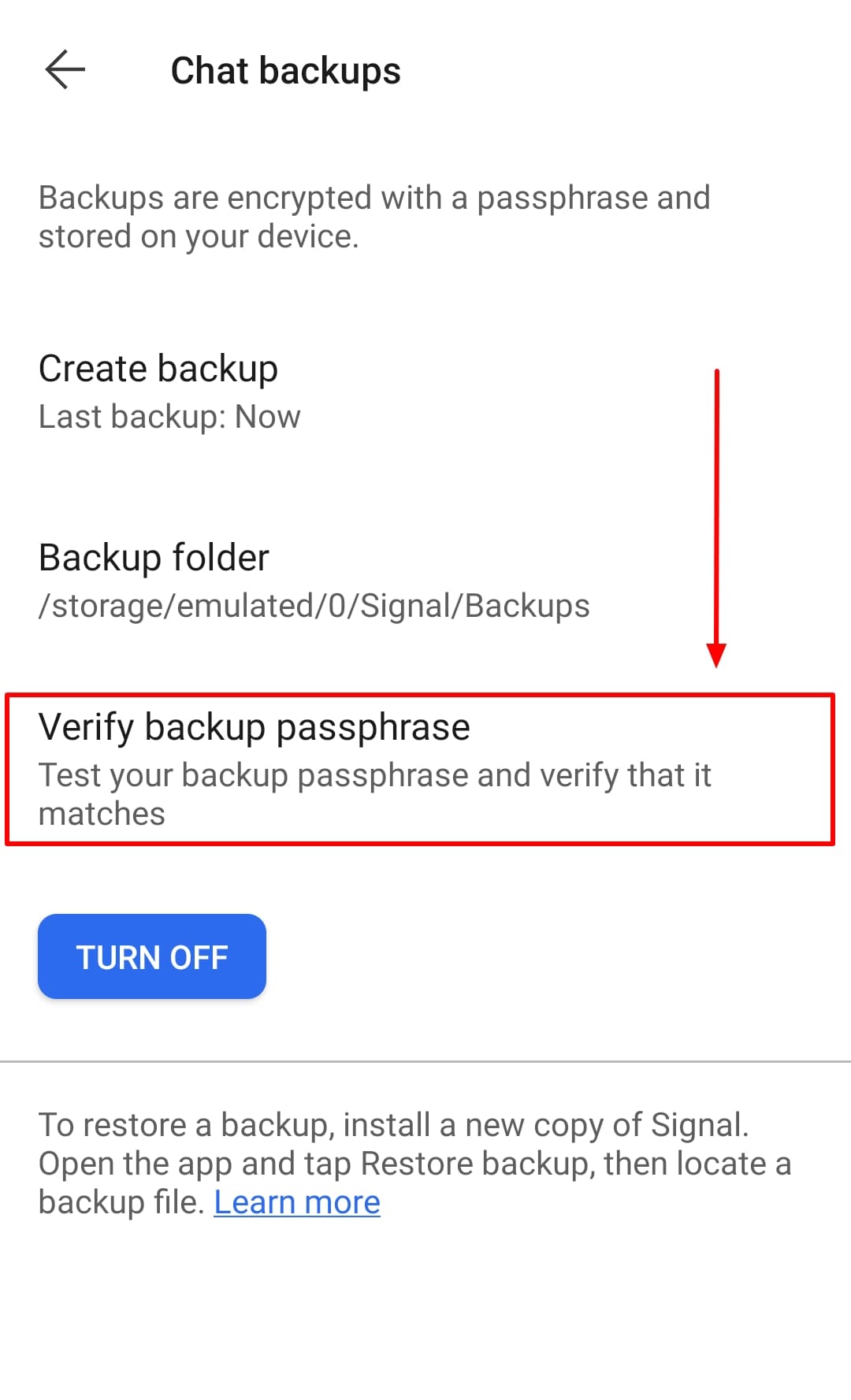The width and height of the screenshot is (851, 1400).
Task: Disable backups via TURN OFF
Action: tap(151, 956)
